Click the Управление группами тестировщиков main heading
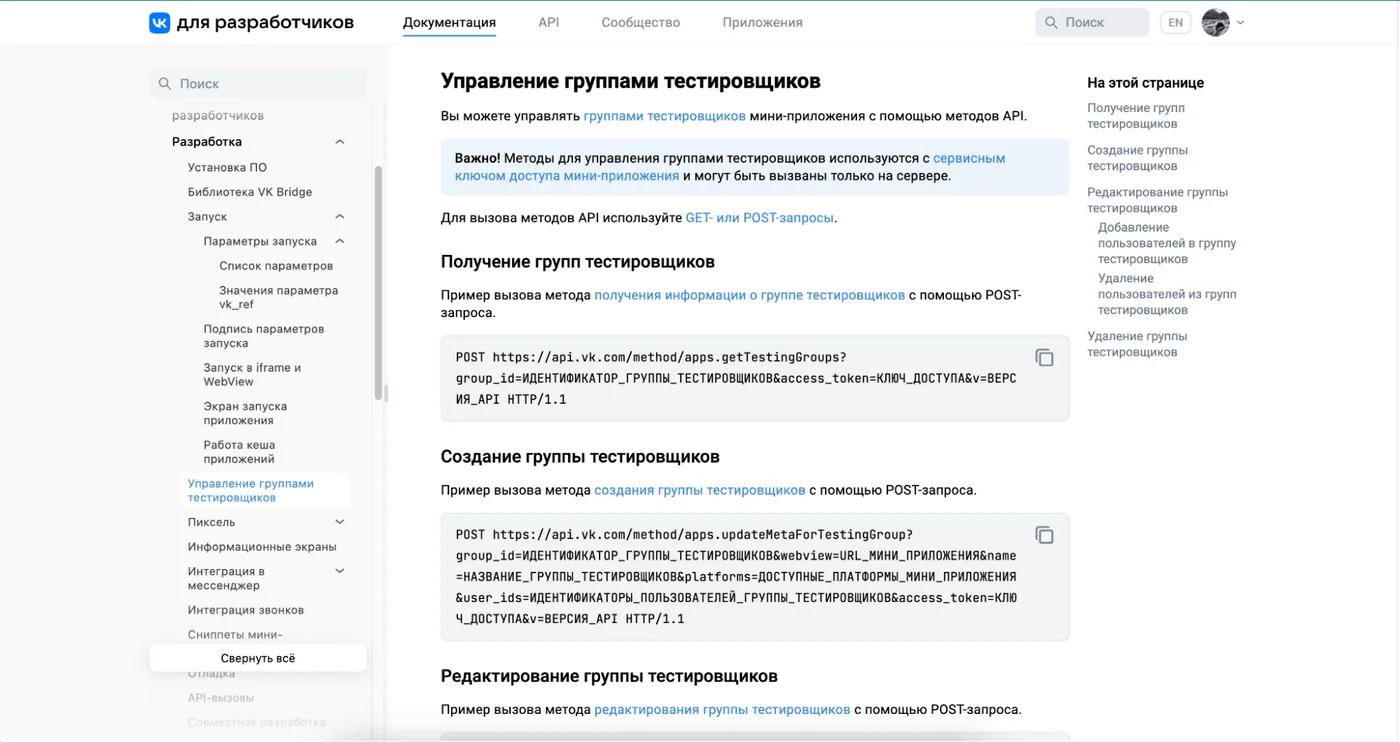The height and width of the screenshot is (742, 1400). tap(631, 81)
